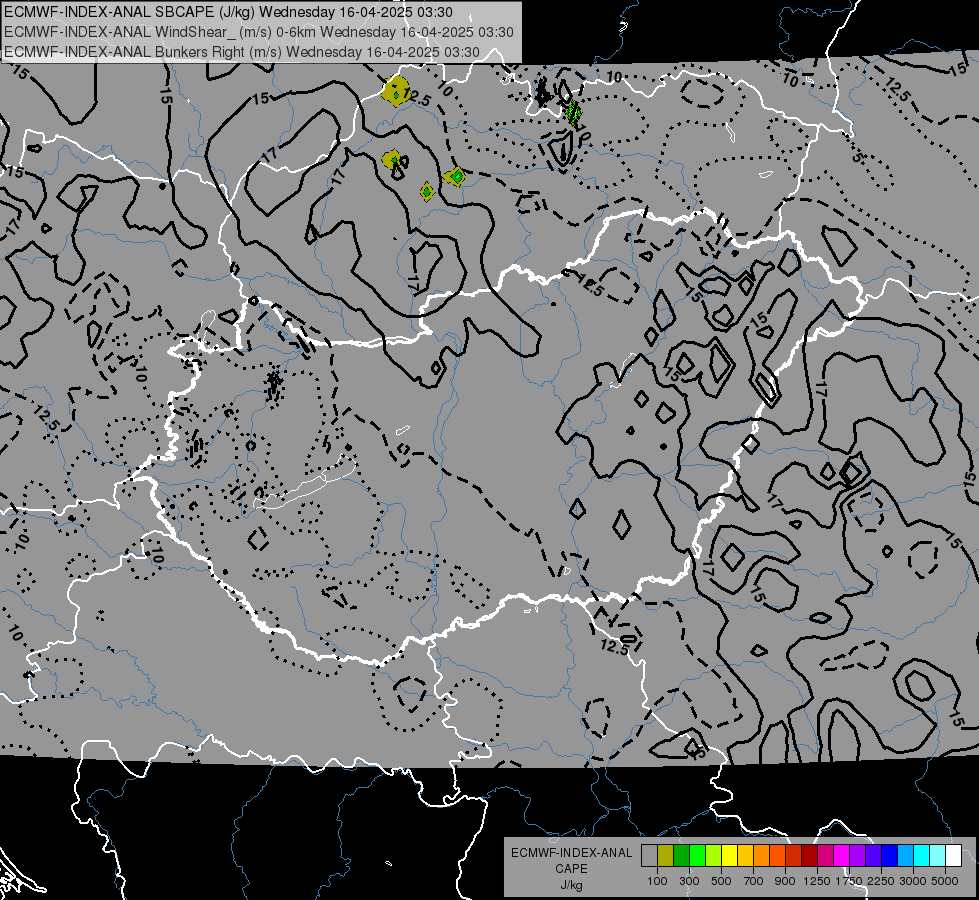The height and width of the screenshot is (900, 979).
Task: Choose the amber gold legend swatch
Action: click(x=745, y=855)
